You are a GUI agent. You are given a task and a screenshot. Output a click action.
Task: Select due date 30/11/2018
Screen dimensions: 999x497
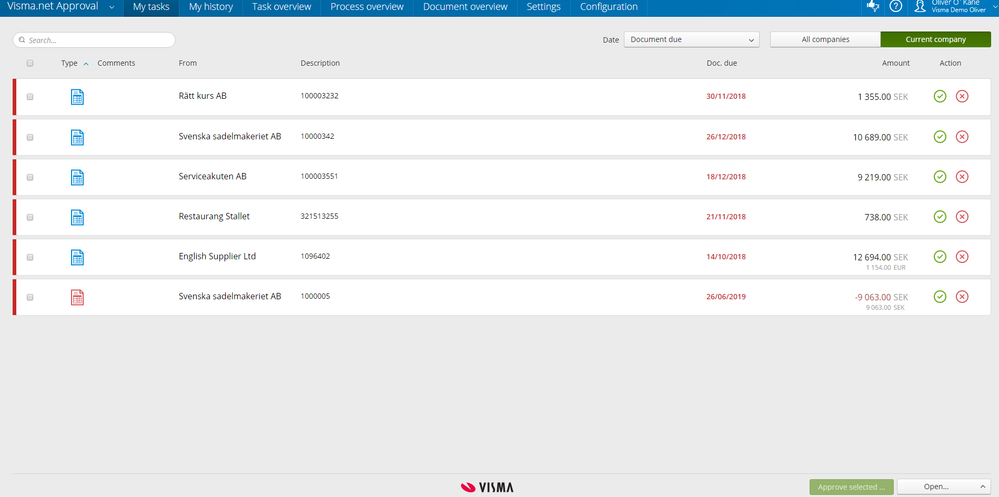click(x=726, y=97)
